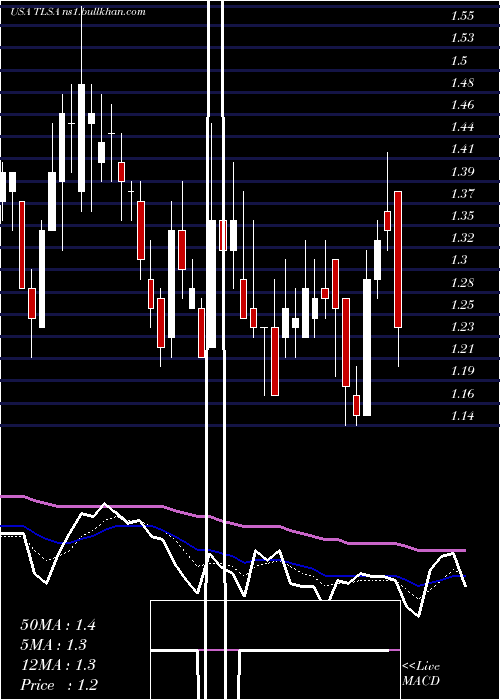Click the 1.35 price axis label
The height and width of the screenshot is (700, 500).
[x=462, y=216]
